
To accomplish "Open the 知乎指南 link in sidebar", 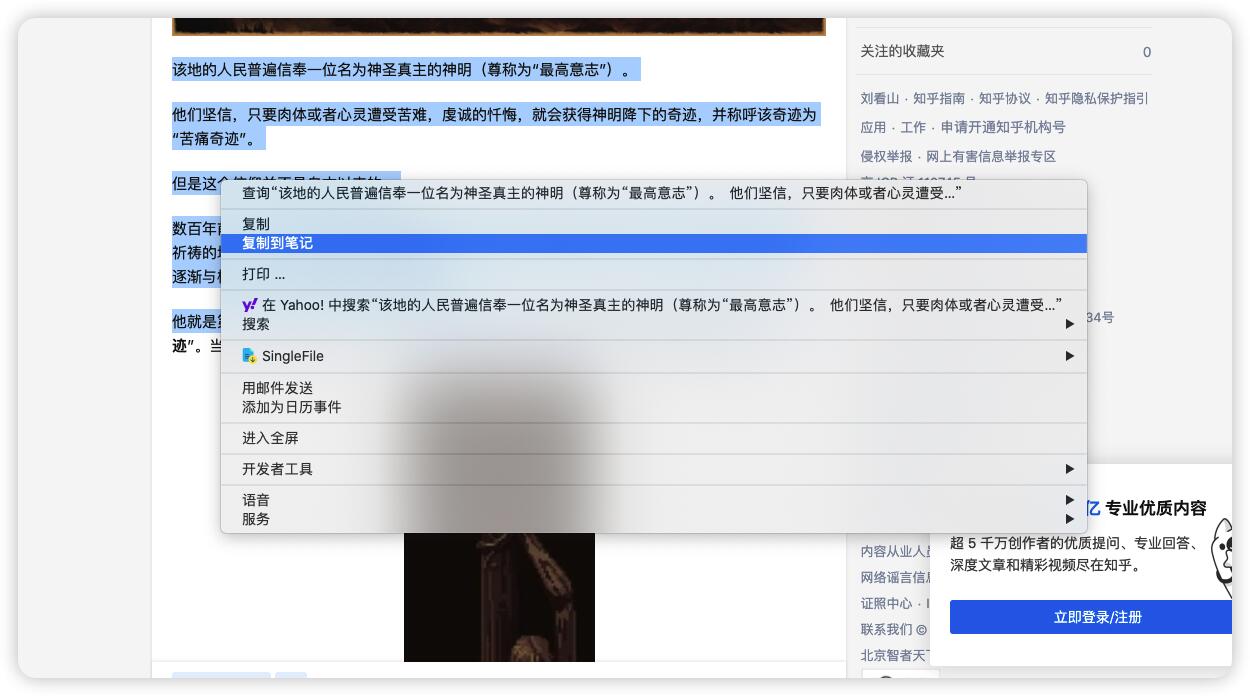I will coord(939,98).
